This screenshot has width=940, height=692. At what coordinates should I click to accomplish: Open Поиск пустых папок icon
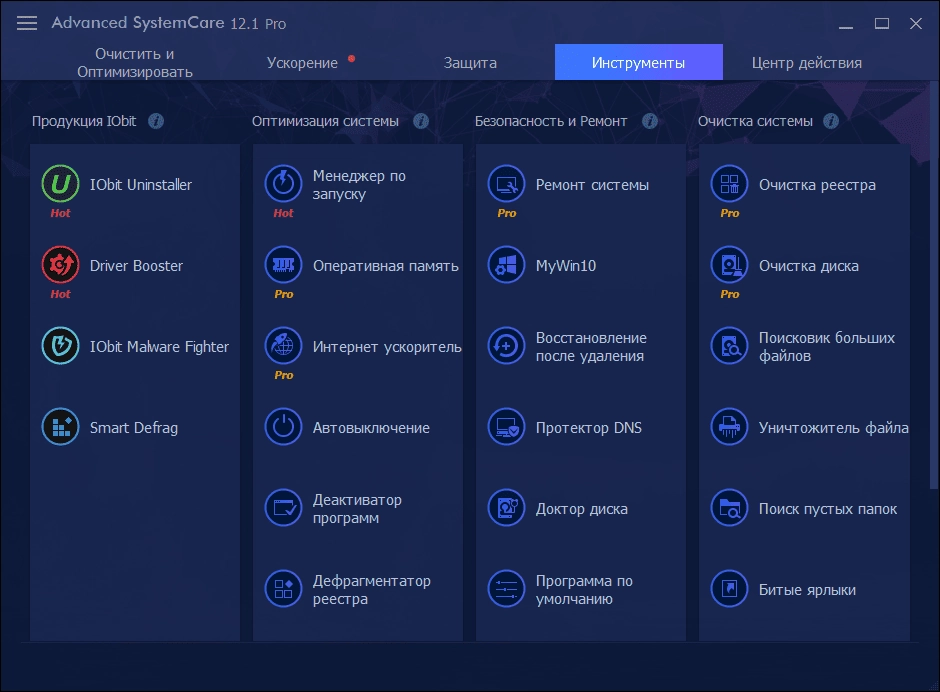coord(730,507)
